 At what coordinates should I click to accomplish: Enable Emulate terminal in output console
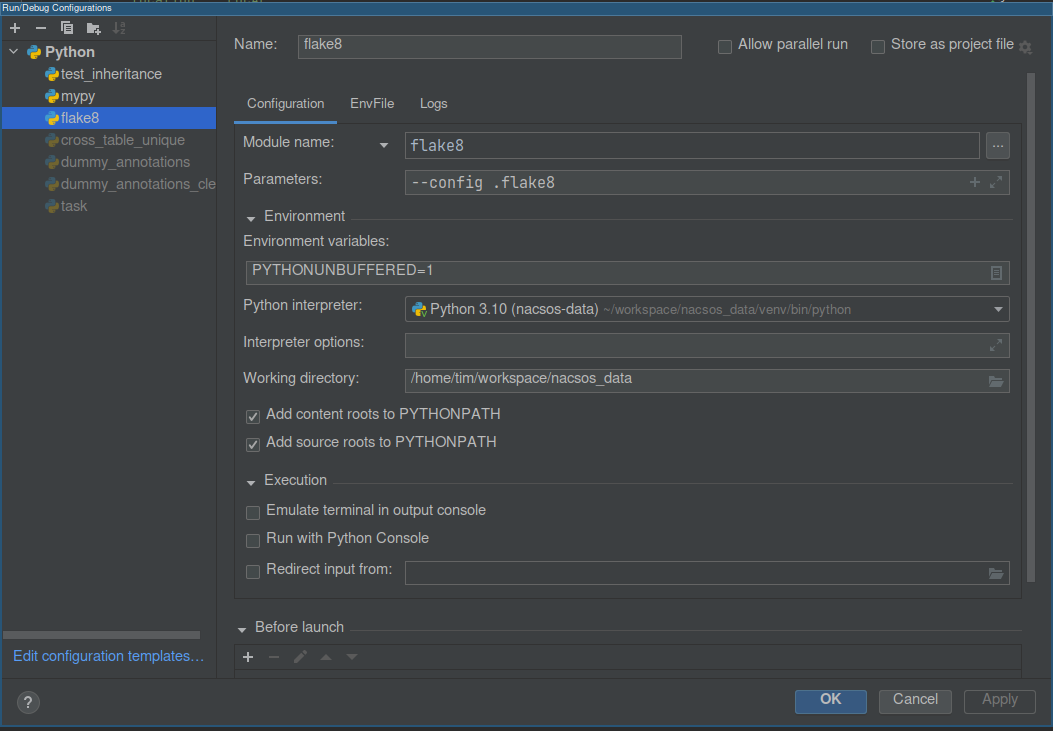coord(253,512)
